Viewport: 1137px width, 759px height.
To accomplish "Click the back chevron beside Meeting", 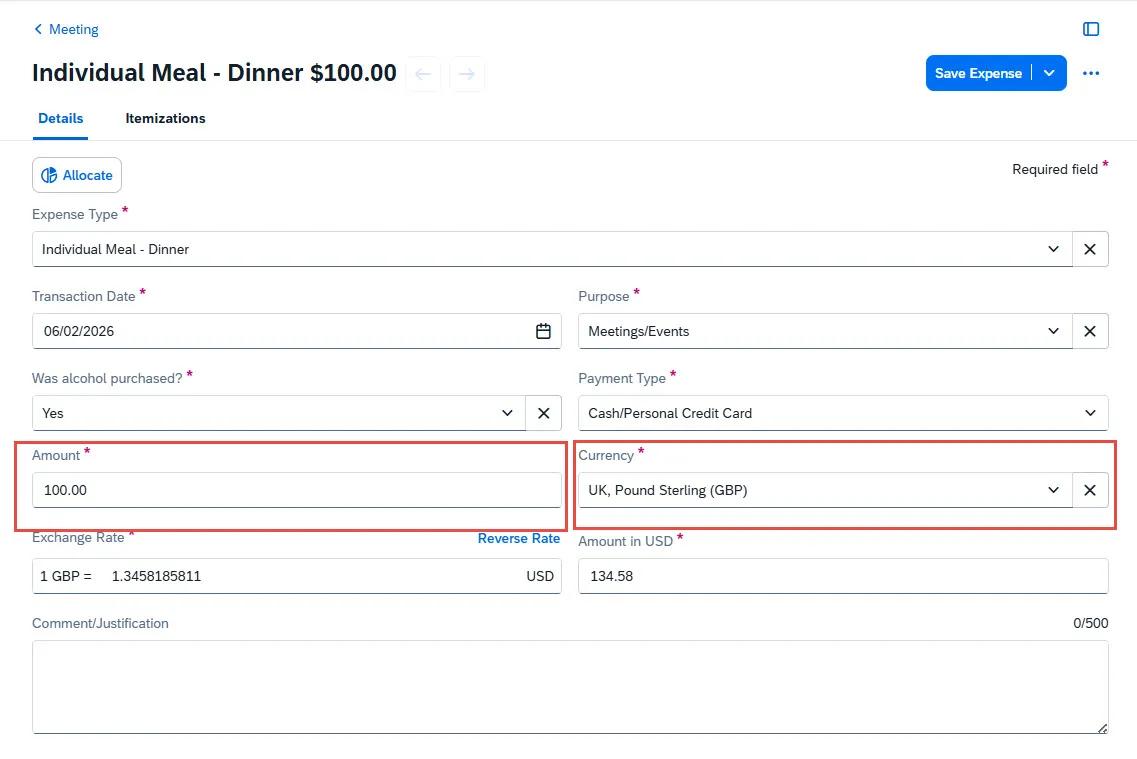I will (x=38, y=29).
